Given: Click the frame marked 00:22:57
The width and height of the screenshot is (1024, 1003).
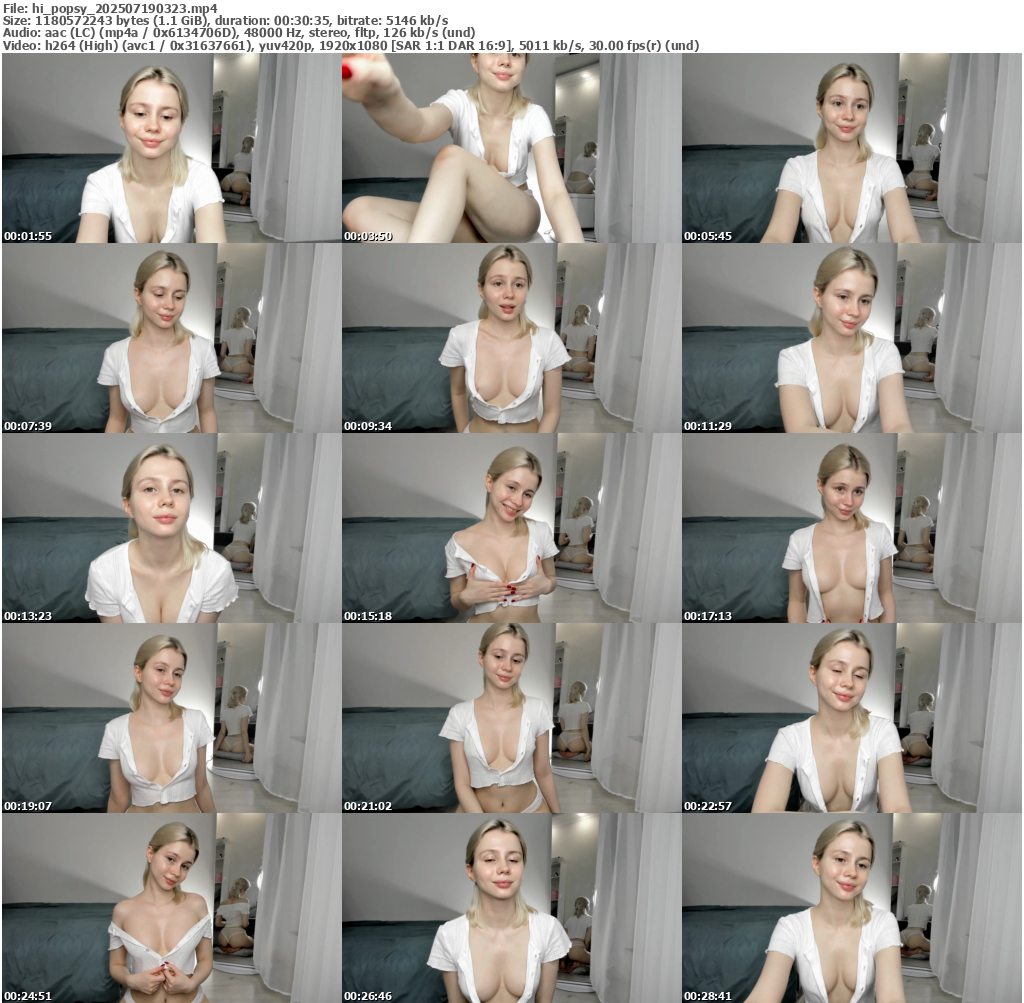Looking at the screenshot, I should pyautogui.click(x=851, y=718).
